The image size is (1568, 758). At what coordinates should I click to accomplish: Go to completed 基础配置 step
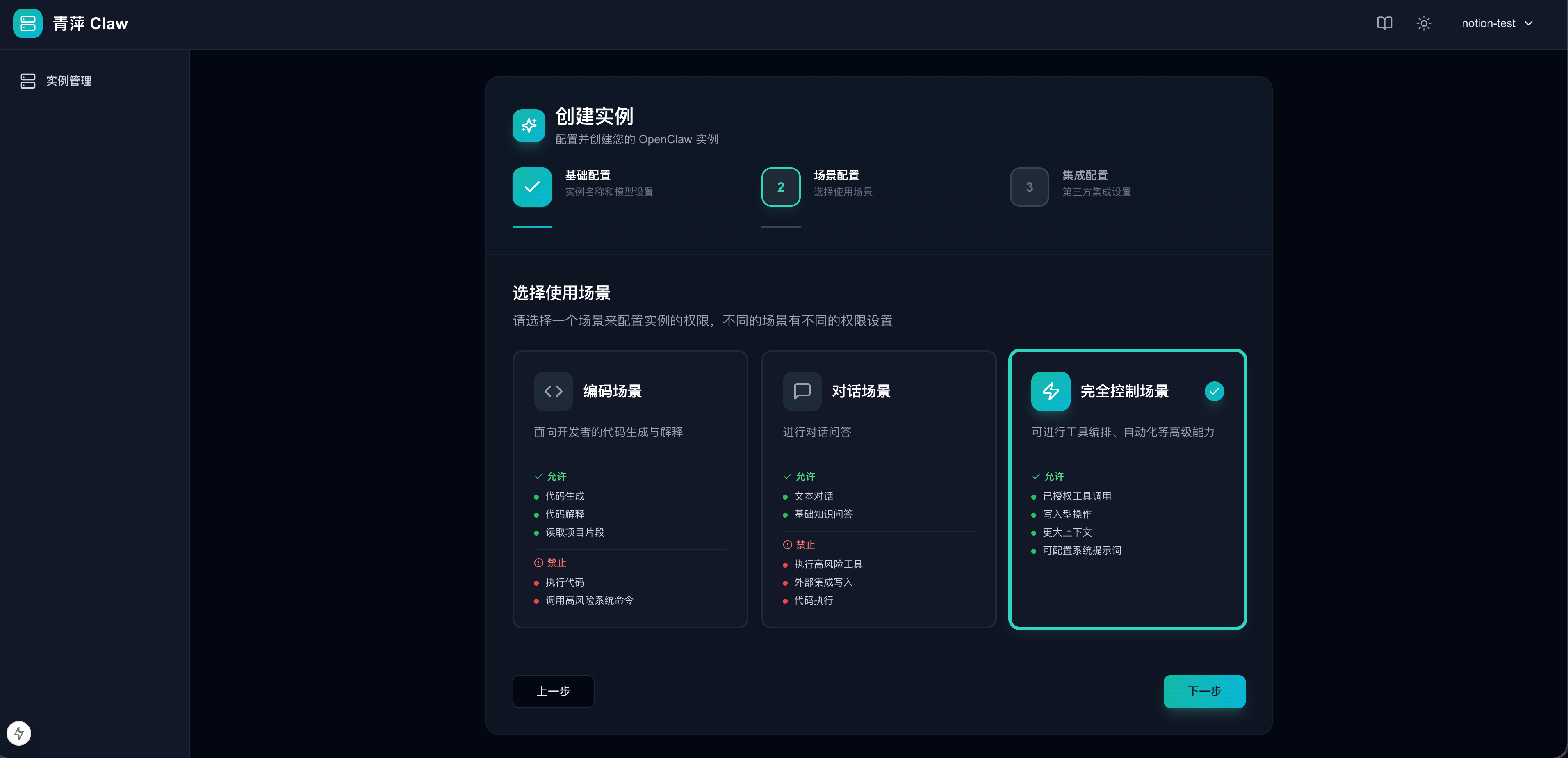point(531,187)
